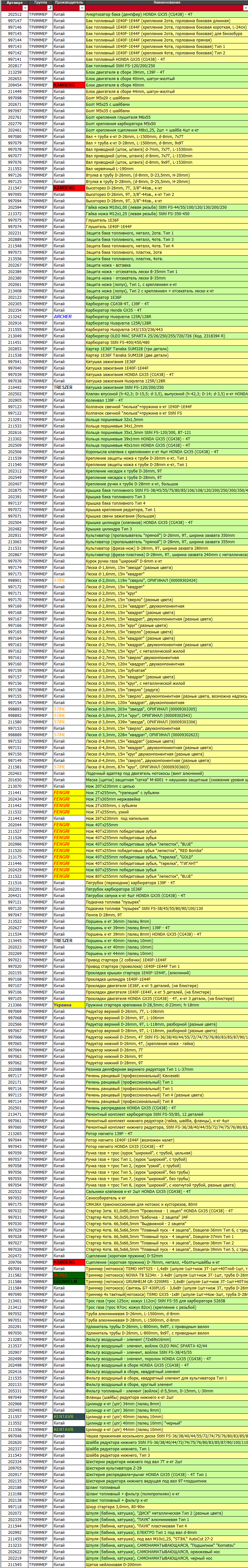Select the Артикул header cell text

click(x=14, y=3)
